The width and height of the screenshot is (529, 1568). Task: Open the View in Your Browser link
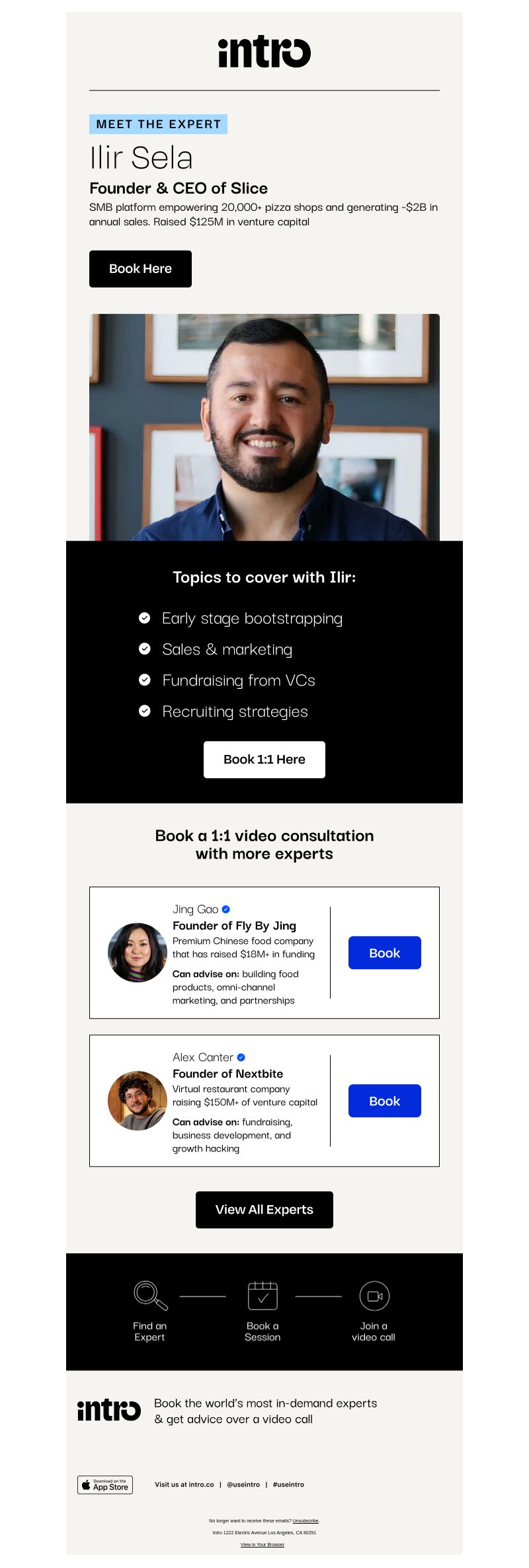tap(263, 1545)
